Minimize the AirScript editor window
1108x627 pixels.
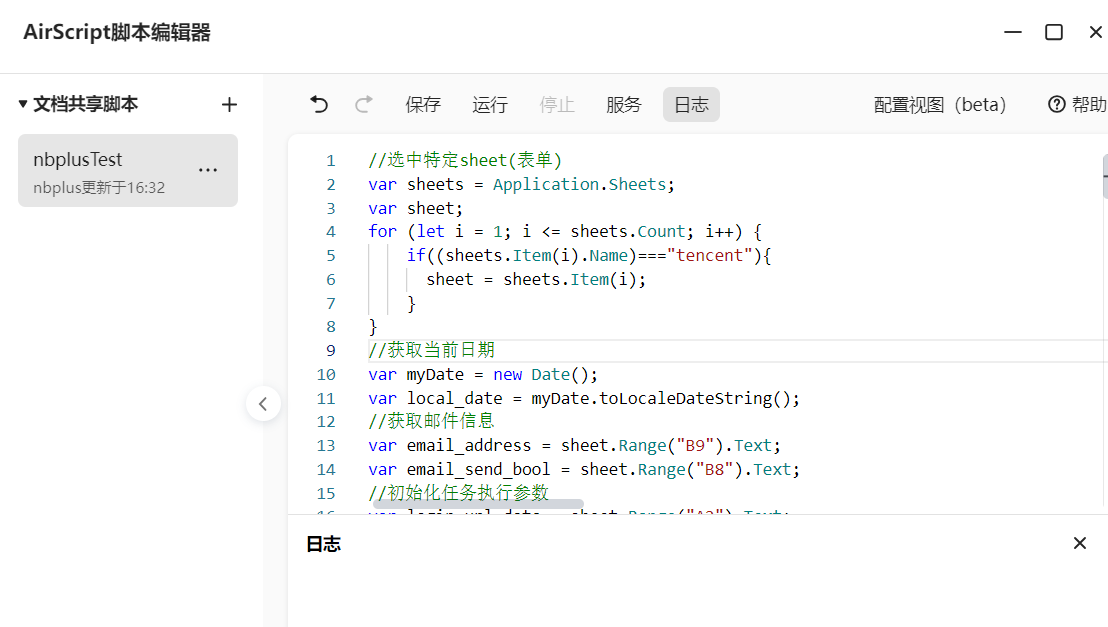pos(1013,32)
